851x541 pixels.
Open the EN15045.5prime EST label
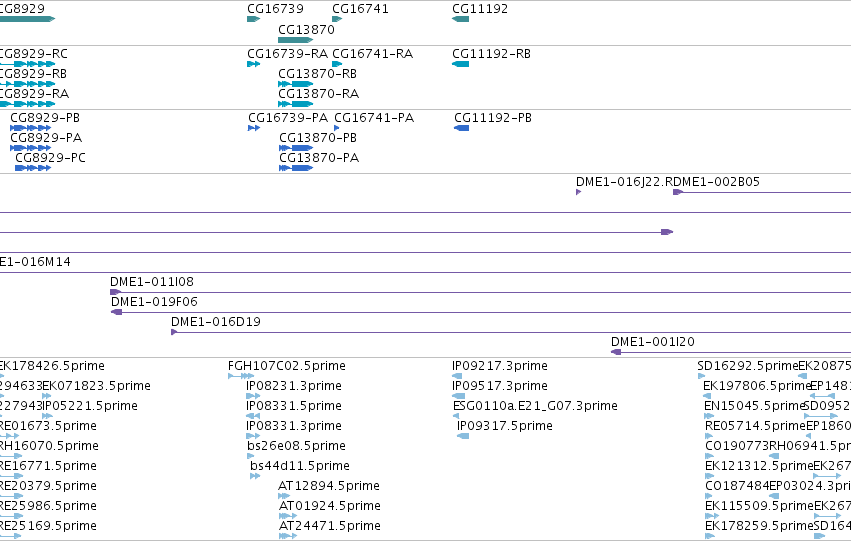(753, 406)
